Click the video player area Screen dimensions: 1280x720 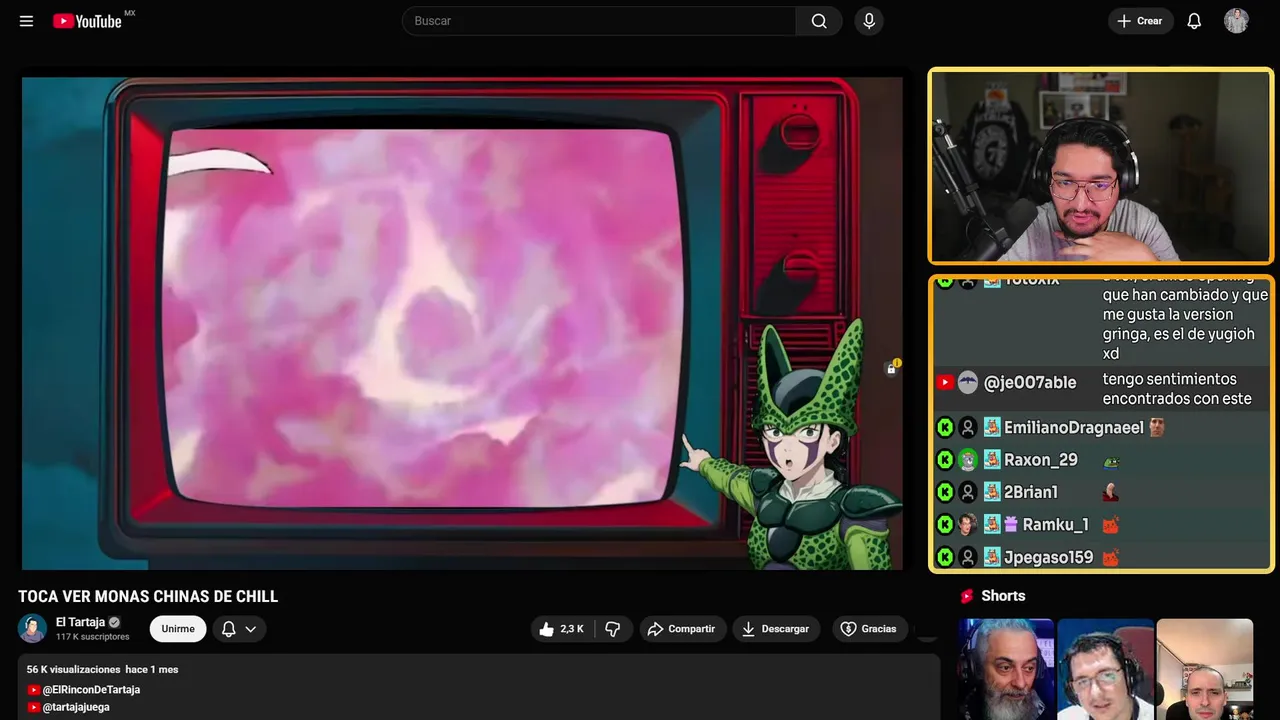(x=462, y=323)
